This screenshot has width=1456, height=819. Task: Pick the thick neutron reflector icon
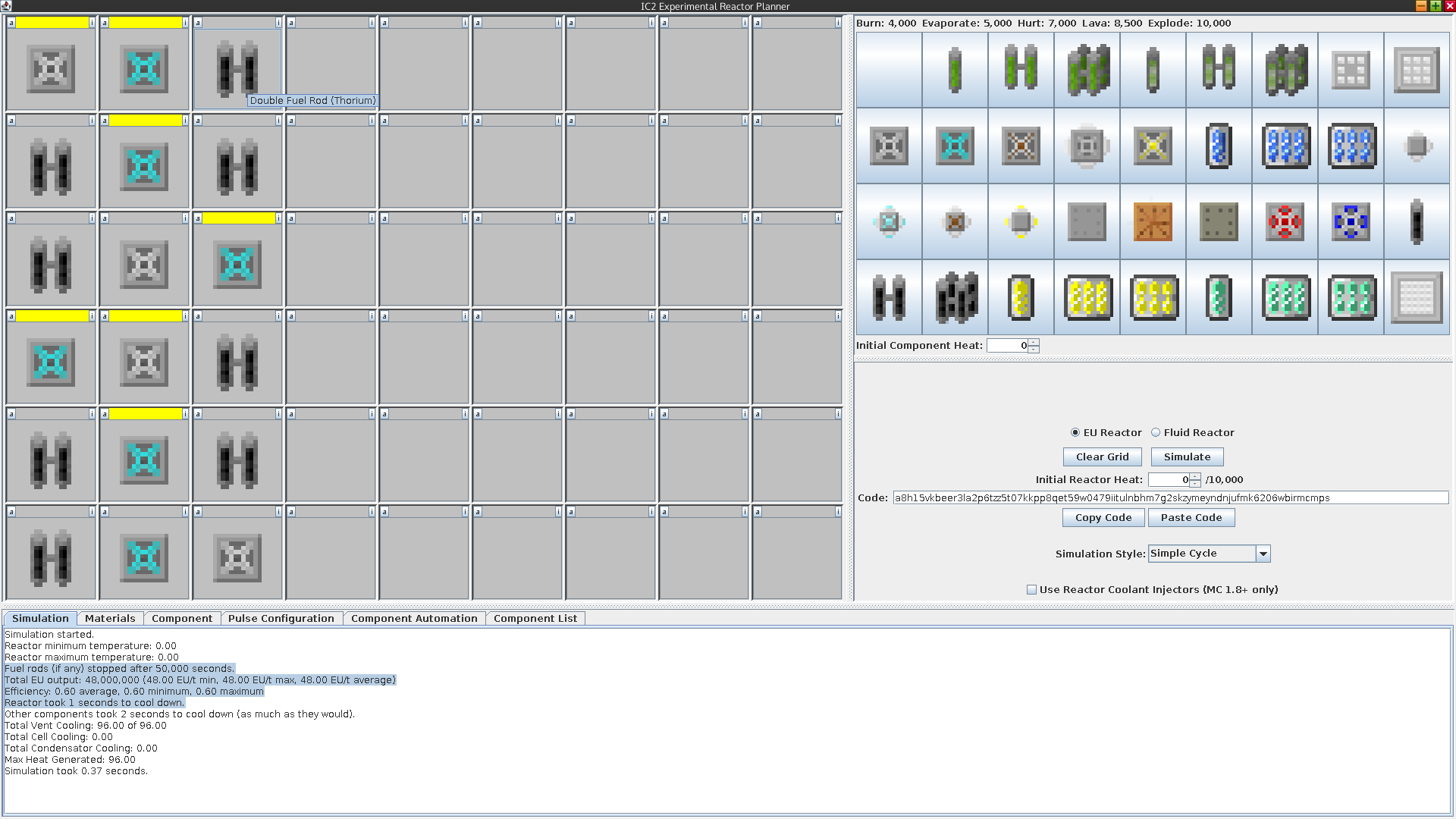point(1417,70)
